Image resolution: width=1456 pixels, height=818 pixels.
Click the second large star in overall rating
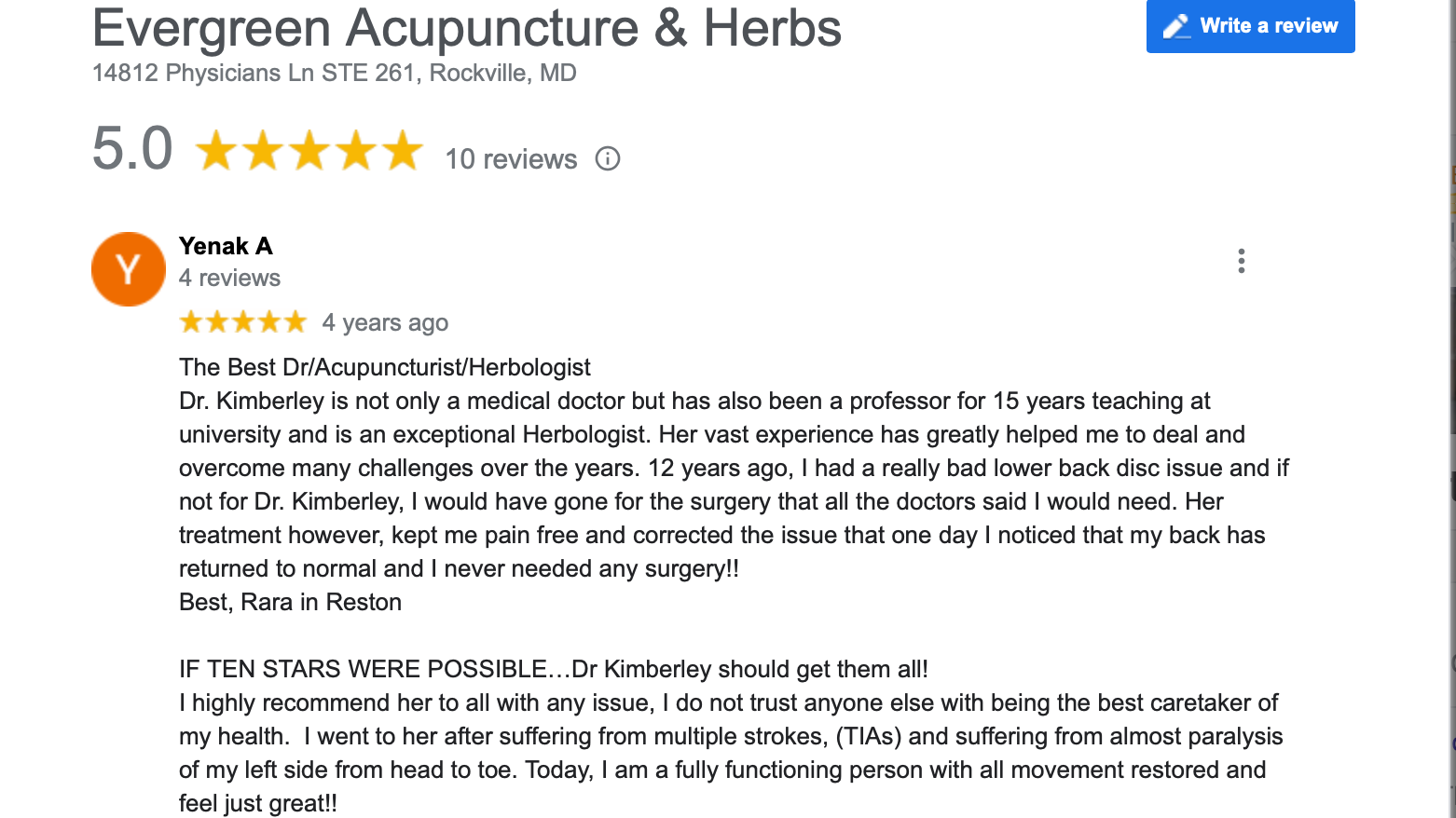tap(263, 151)
